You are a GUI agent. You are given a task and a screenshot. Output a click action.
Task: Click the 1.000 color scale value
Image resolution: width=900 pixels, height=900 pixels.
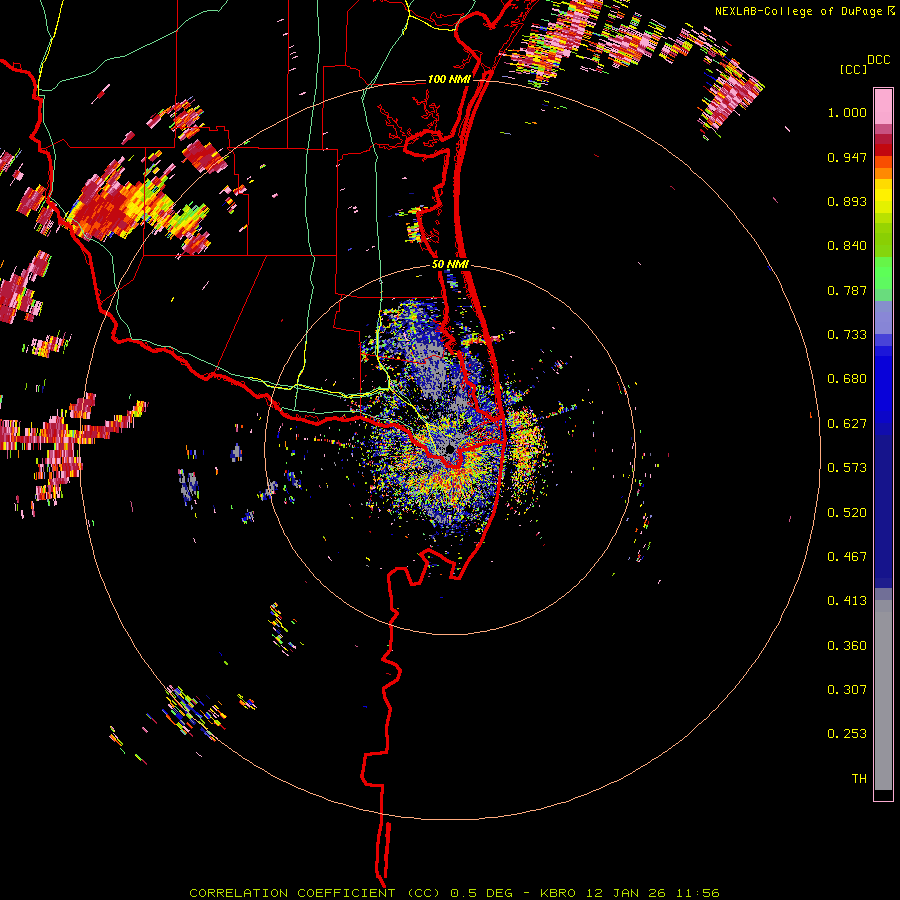point(847,112)
